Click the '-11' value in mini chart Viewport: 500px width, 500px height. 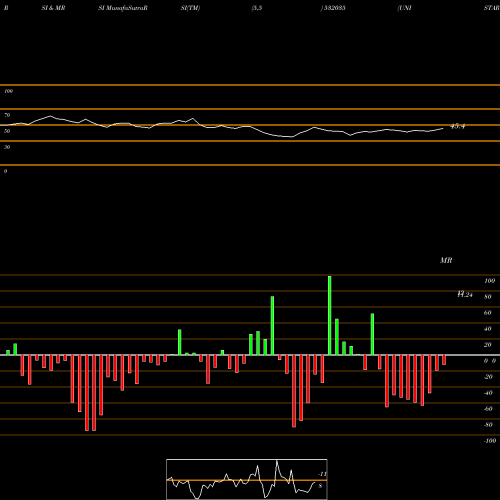(x=322, y=474)
